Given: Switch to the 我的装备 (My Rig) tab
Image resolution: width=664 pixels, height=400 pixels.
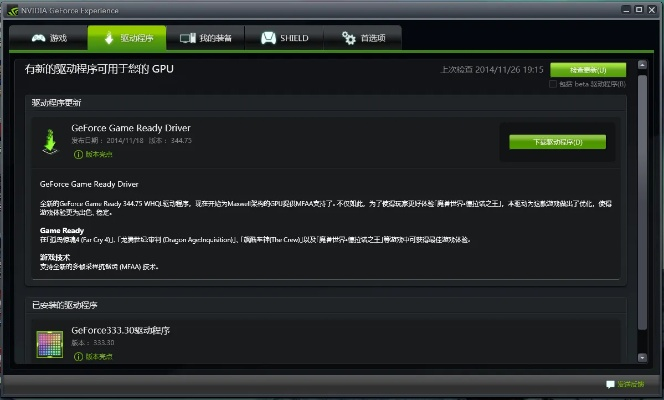Looking at the screenshot, I should click(x=205, y=38).
